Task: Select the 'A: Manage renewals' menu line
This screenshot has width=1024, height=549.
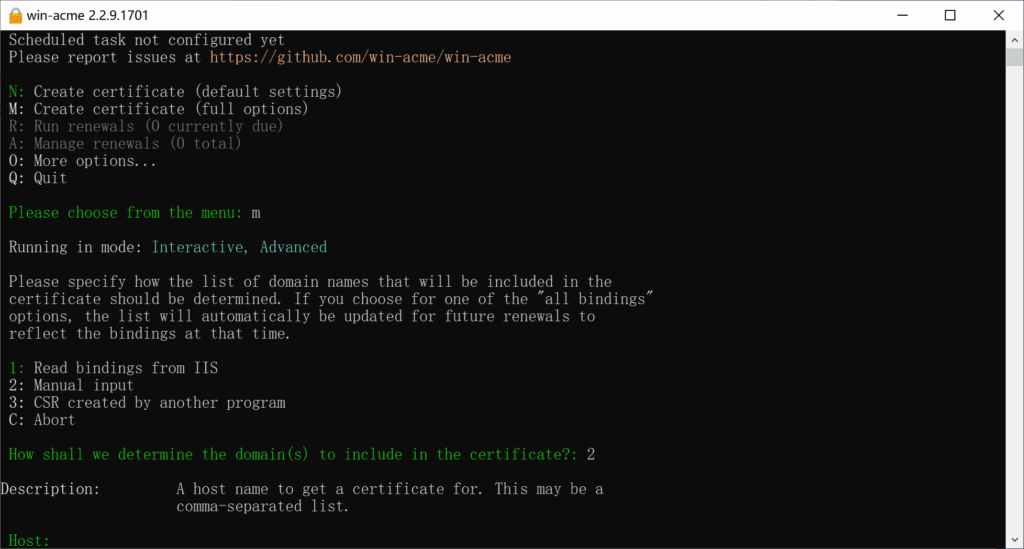Action: [x=125, y=144]
